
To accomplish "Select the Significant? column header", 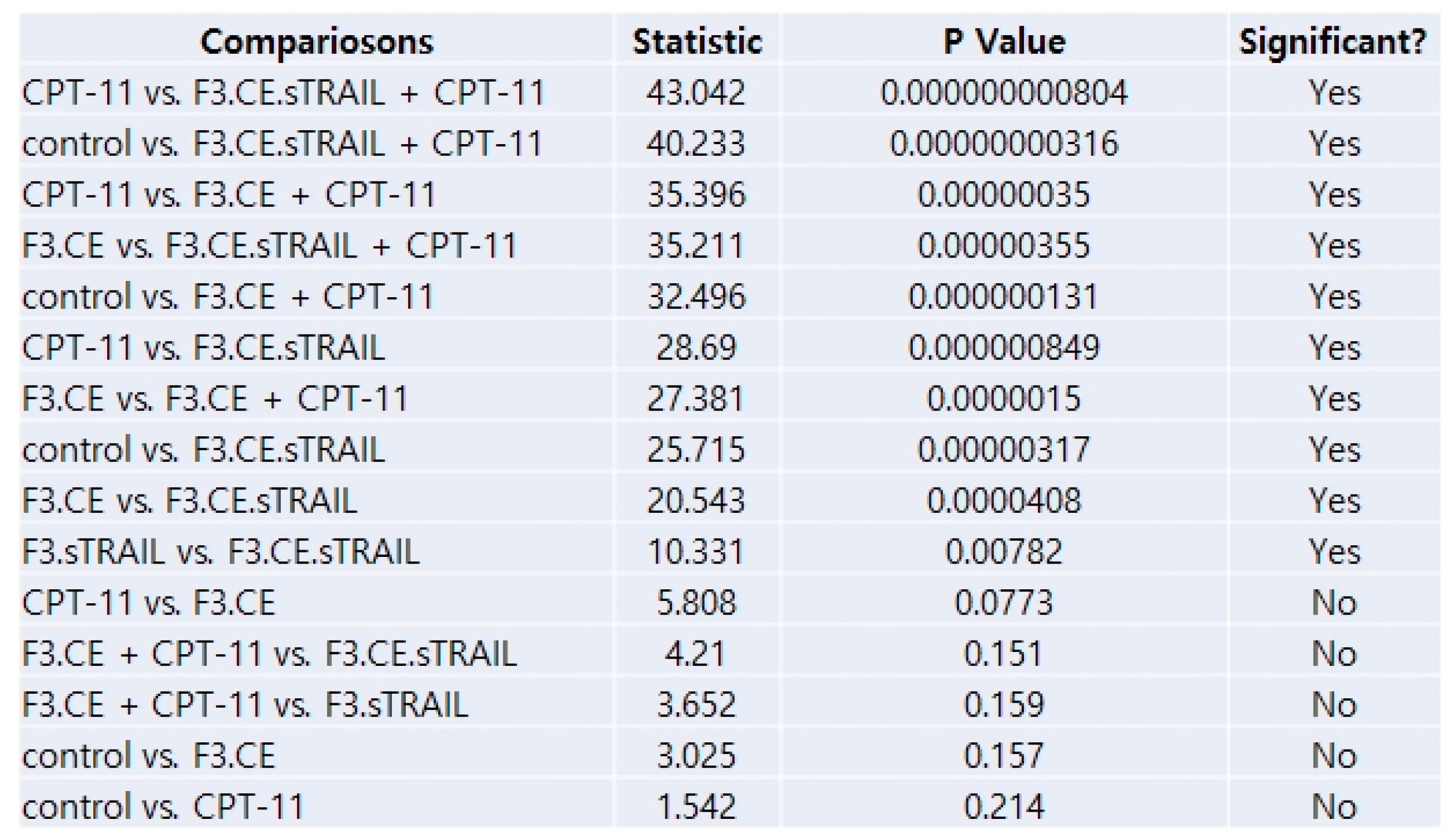I will point(1333,41).
